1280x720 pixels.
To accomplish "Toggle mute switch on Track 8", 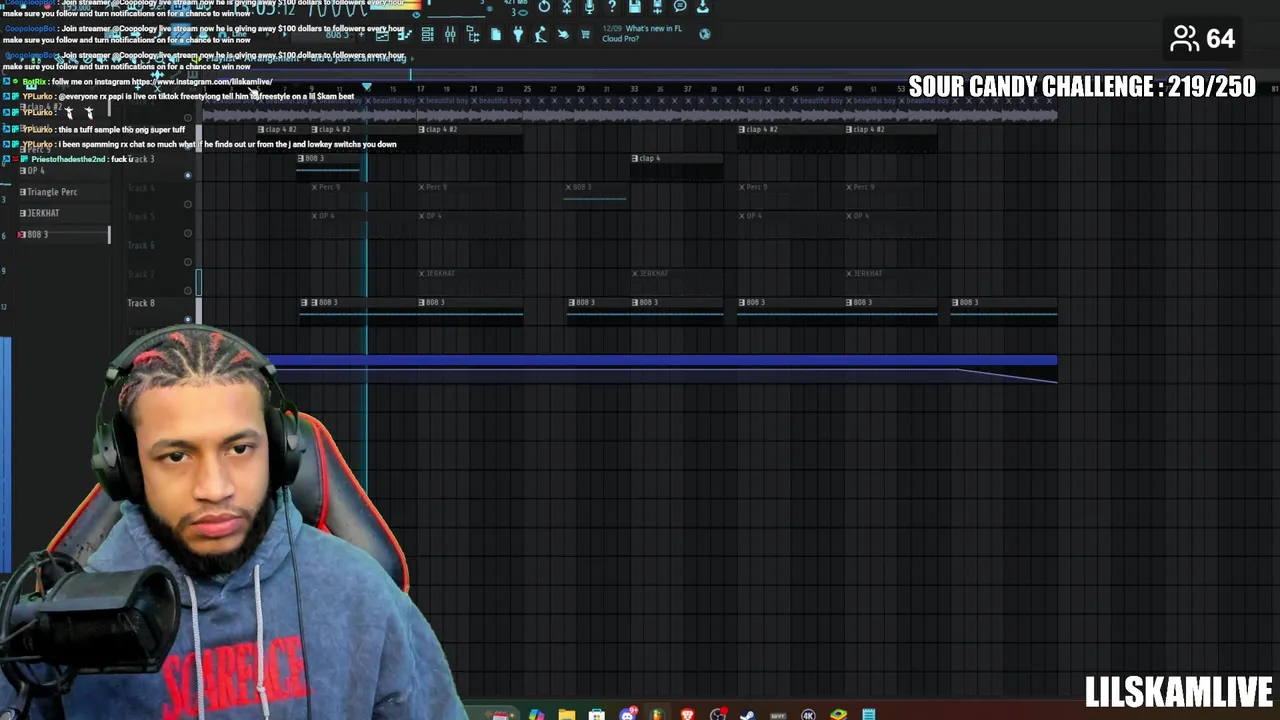I will click(187, 319).
